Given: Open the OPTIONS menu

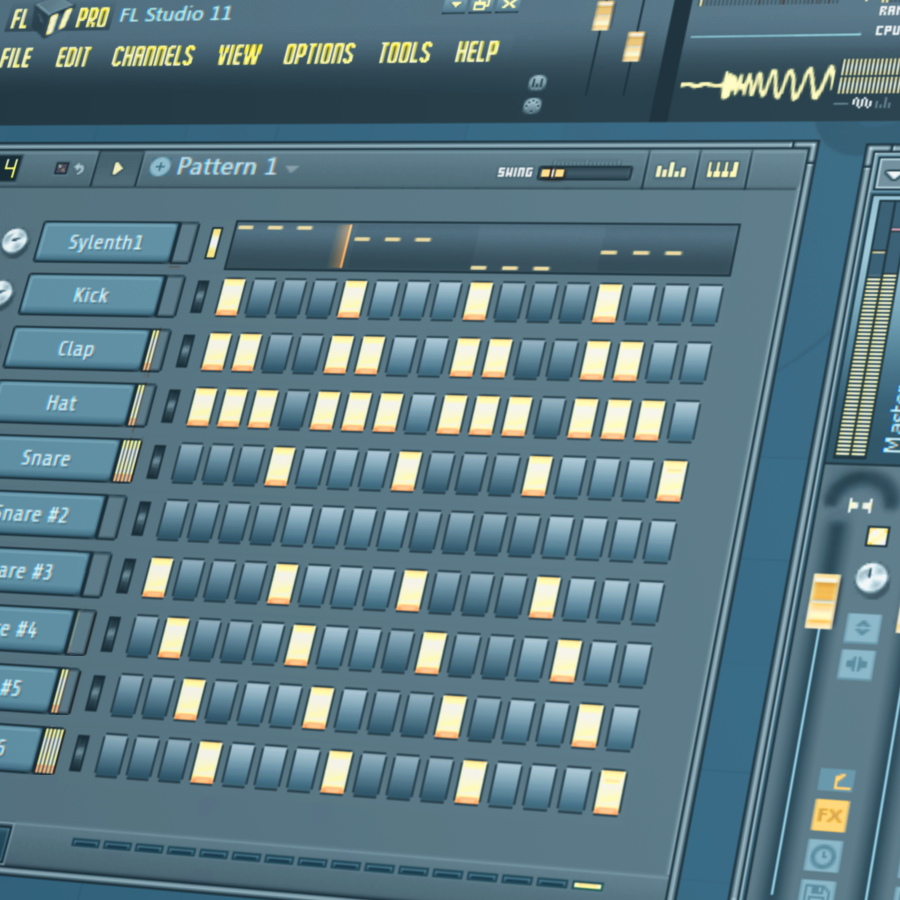Looking at the screenshot, I should click(319, 53).
